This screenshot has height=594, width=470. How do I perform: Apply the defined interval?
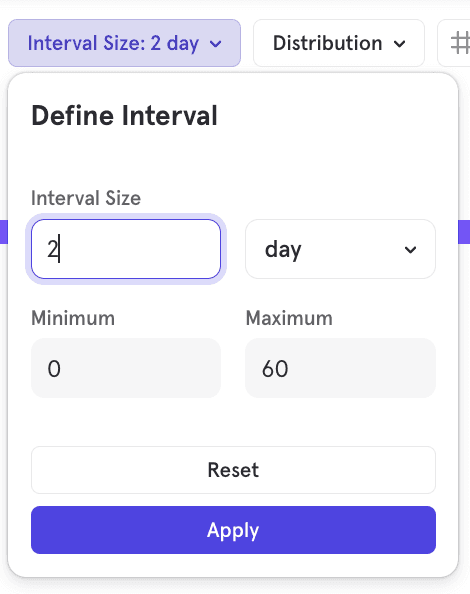(x=233, y=530)
